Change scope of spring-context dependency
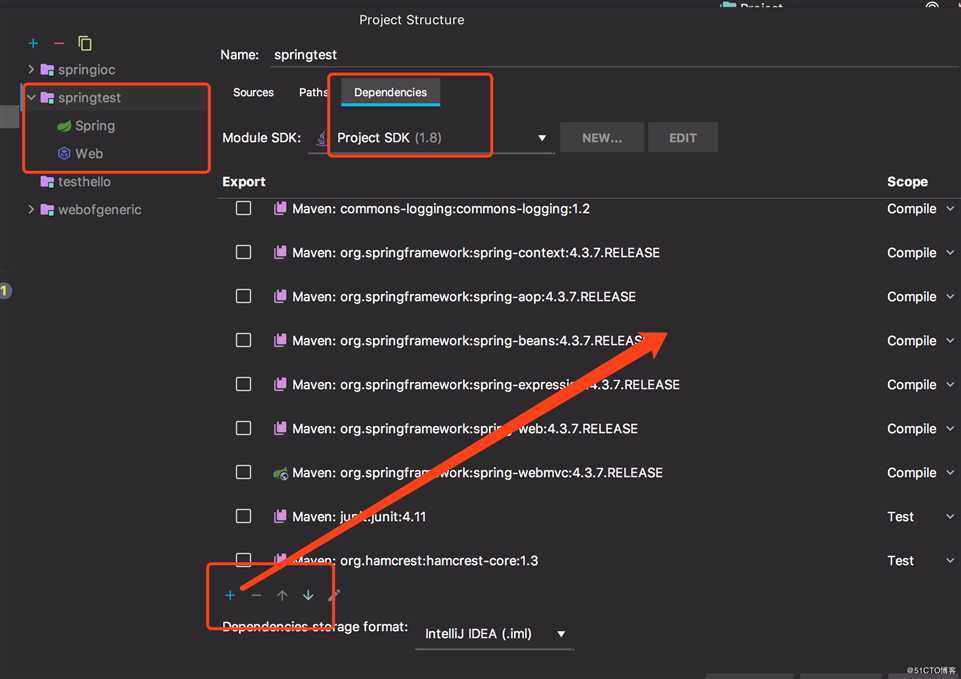 pos(920,252)
